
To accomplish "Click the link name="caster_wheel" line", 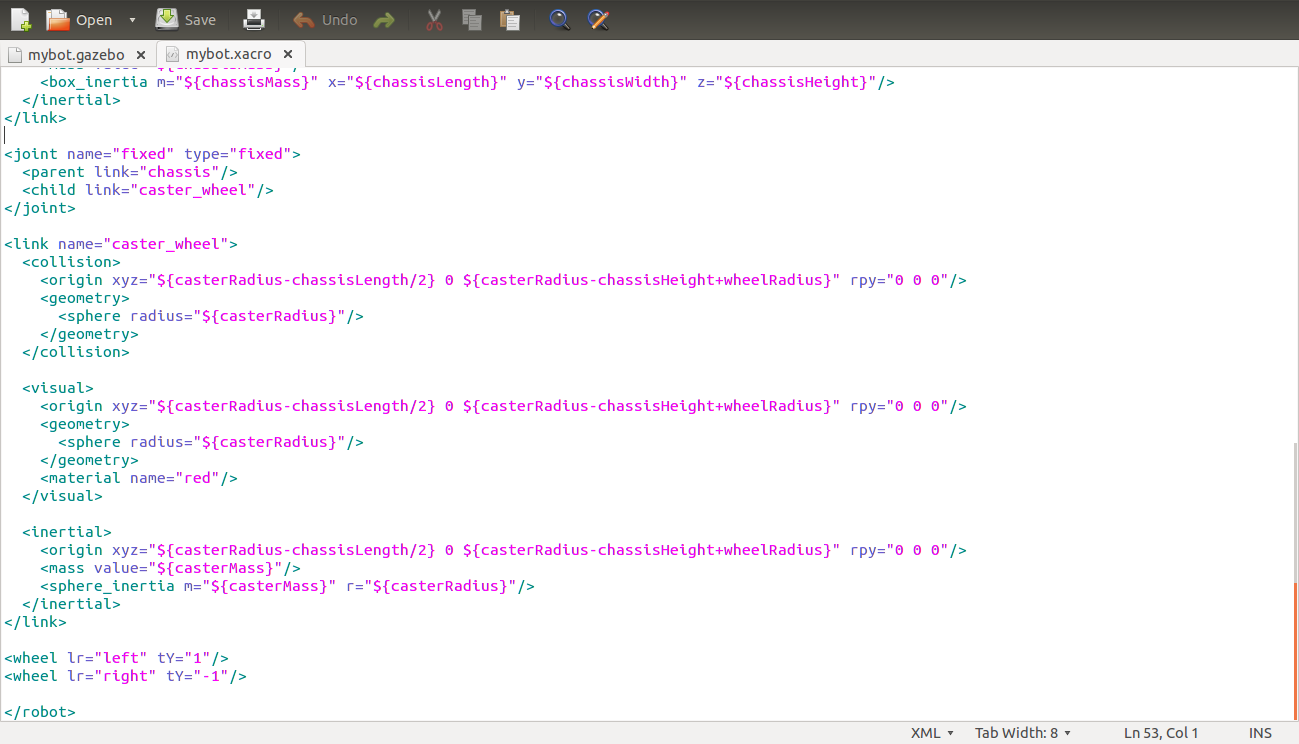I will pos(121,244).
